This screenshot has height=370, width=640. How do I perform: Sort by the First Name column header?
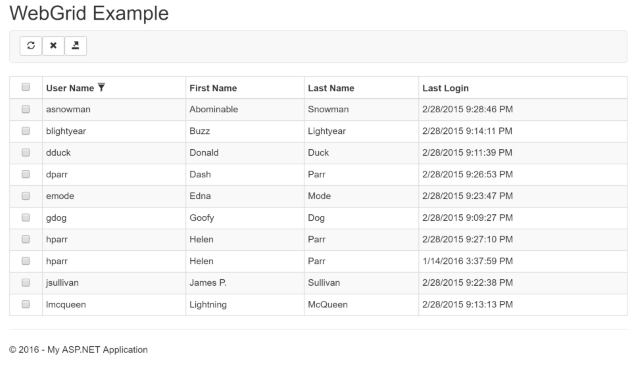pyautogui.click(x=213, y=88)
